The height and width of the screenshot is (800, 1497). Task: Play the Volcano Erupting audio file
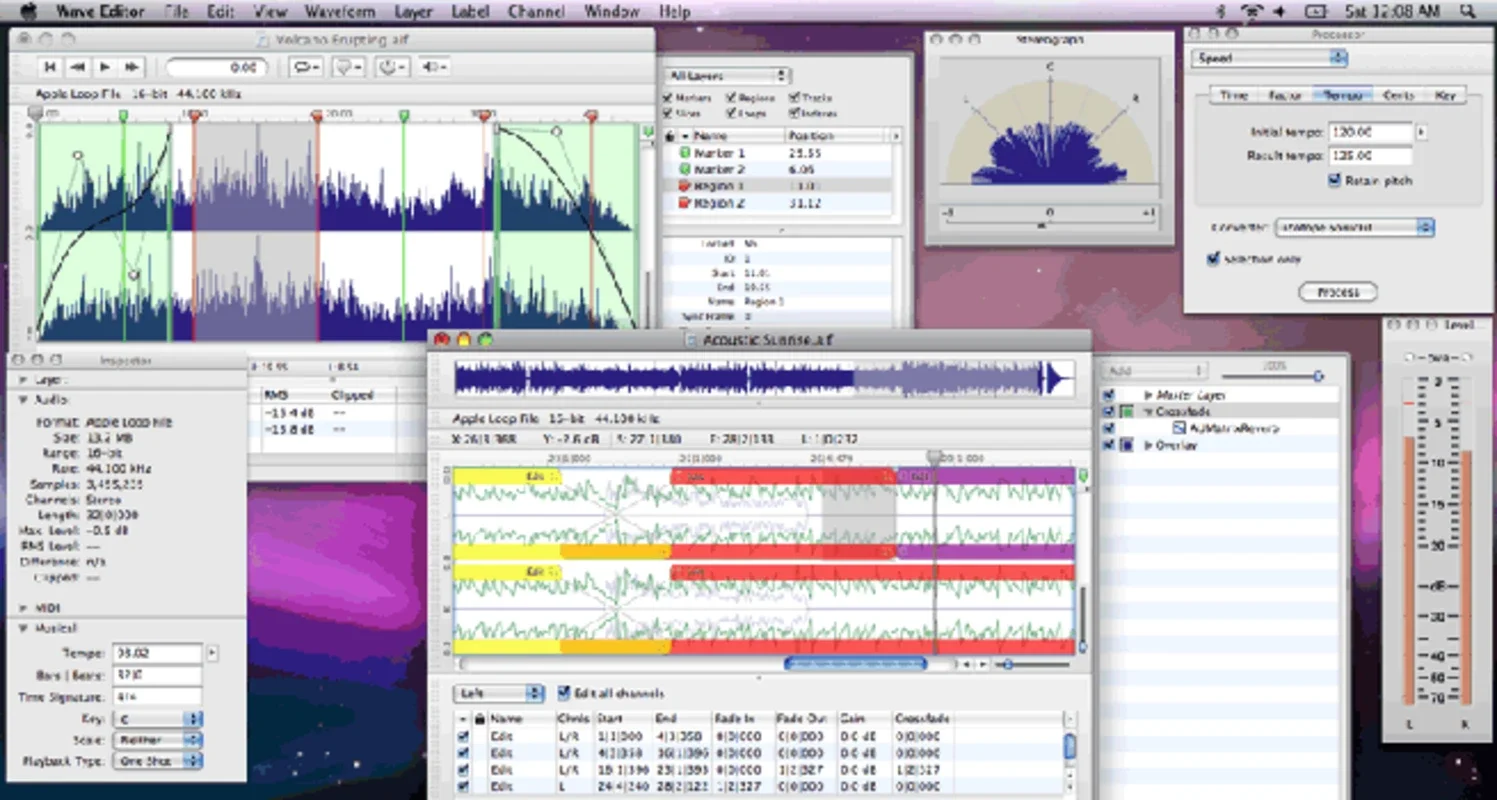(104, 67)
